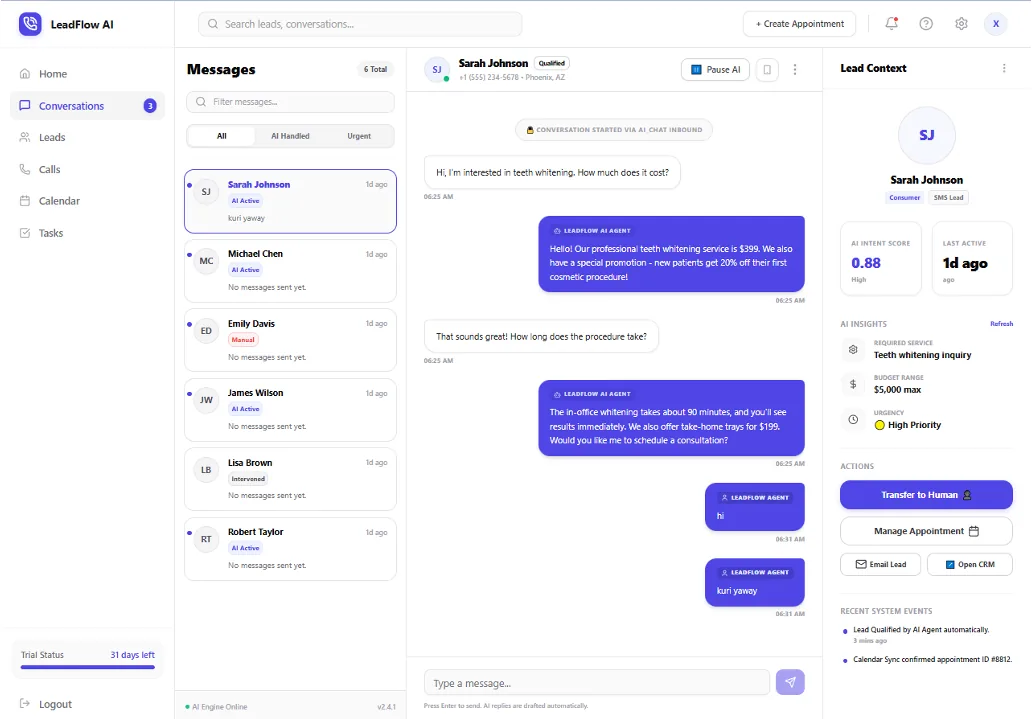Viewport: 1032px width, 719px height.
Task: Click the 31 days left trial text
Action: pos(132,654)
